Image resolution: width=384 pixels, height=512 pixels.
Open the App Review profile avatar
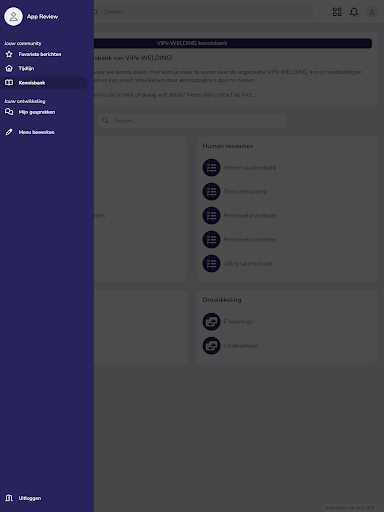click(13, 16)
